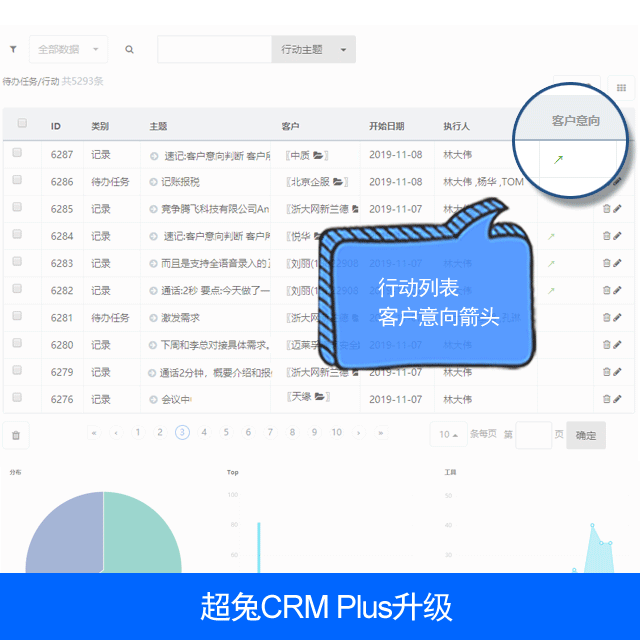Go to previous page with ‹ button
The height and width of the screenshot is (640, 640).
click(116, 433)
